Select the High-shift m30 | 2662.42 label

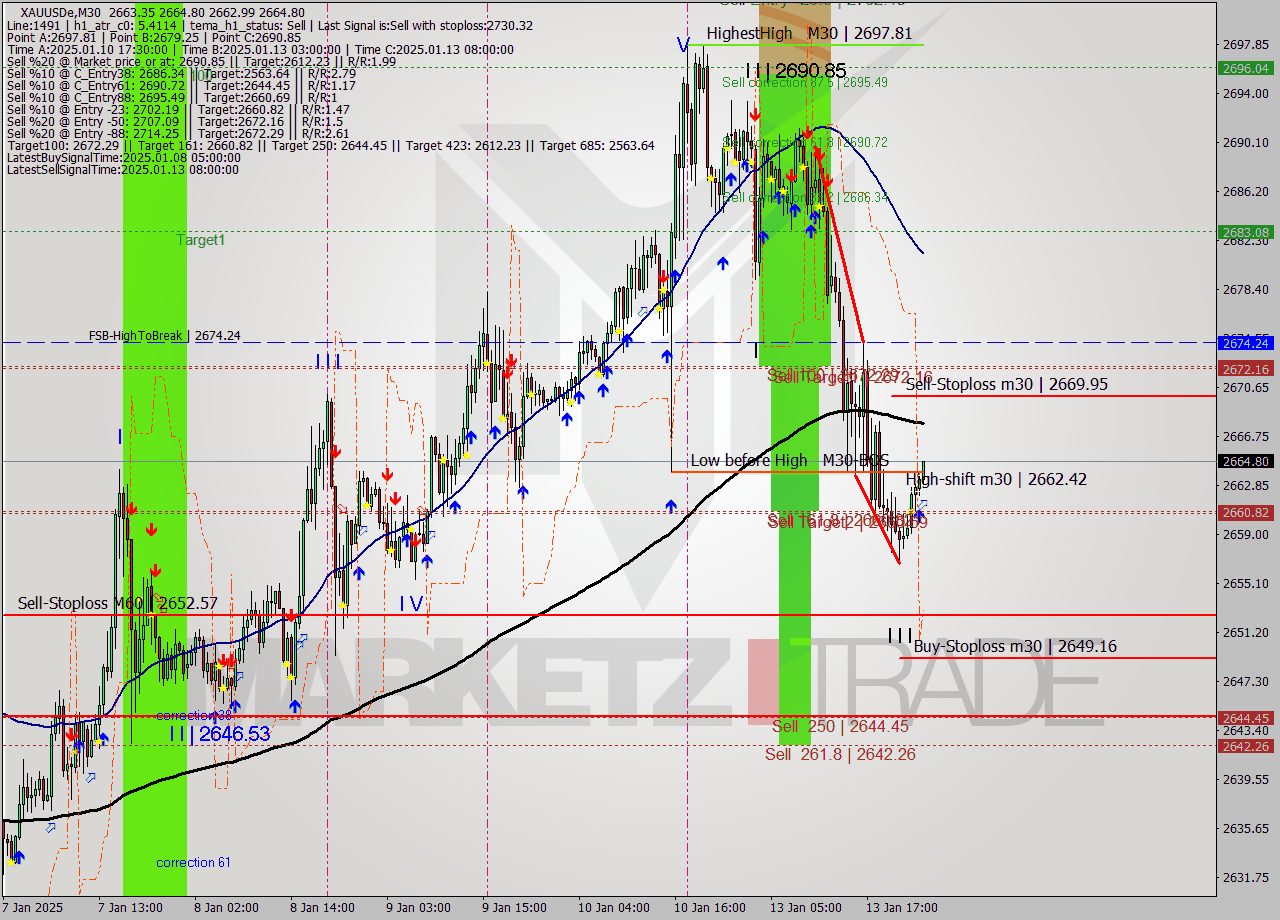(996, 479)
